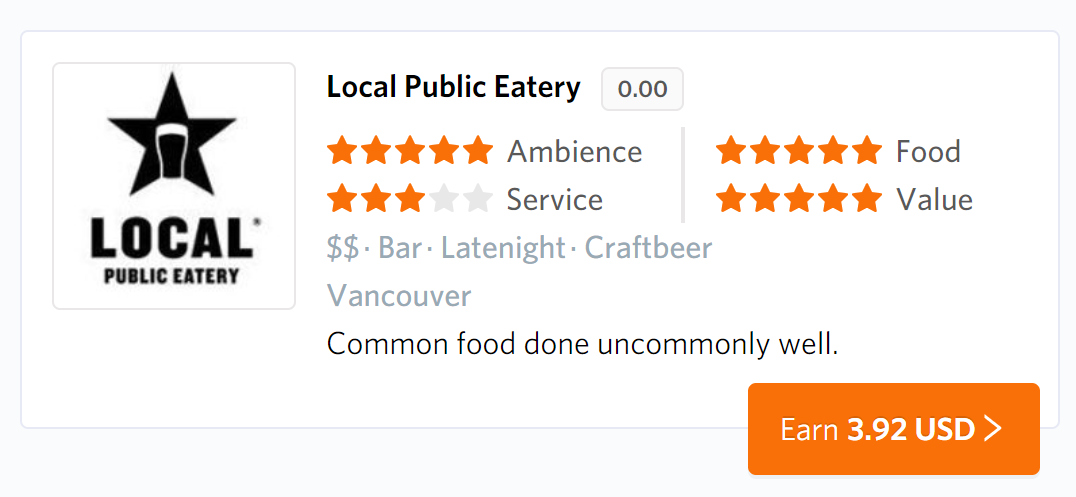Select the Vancouver location label
The image size is (1076, 497).
pos(399,296)
